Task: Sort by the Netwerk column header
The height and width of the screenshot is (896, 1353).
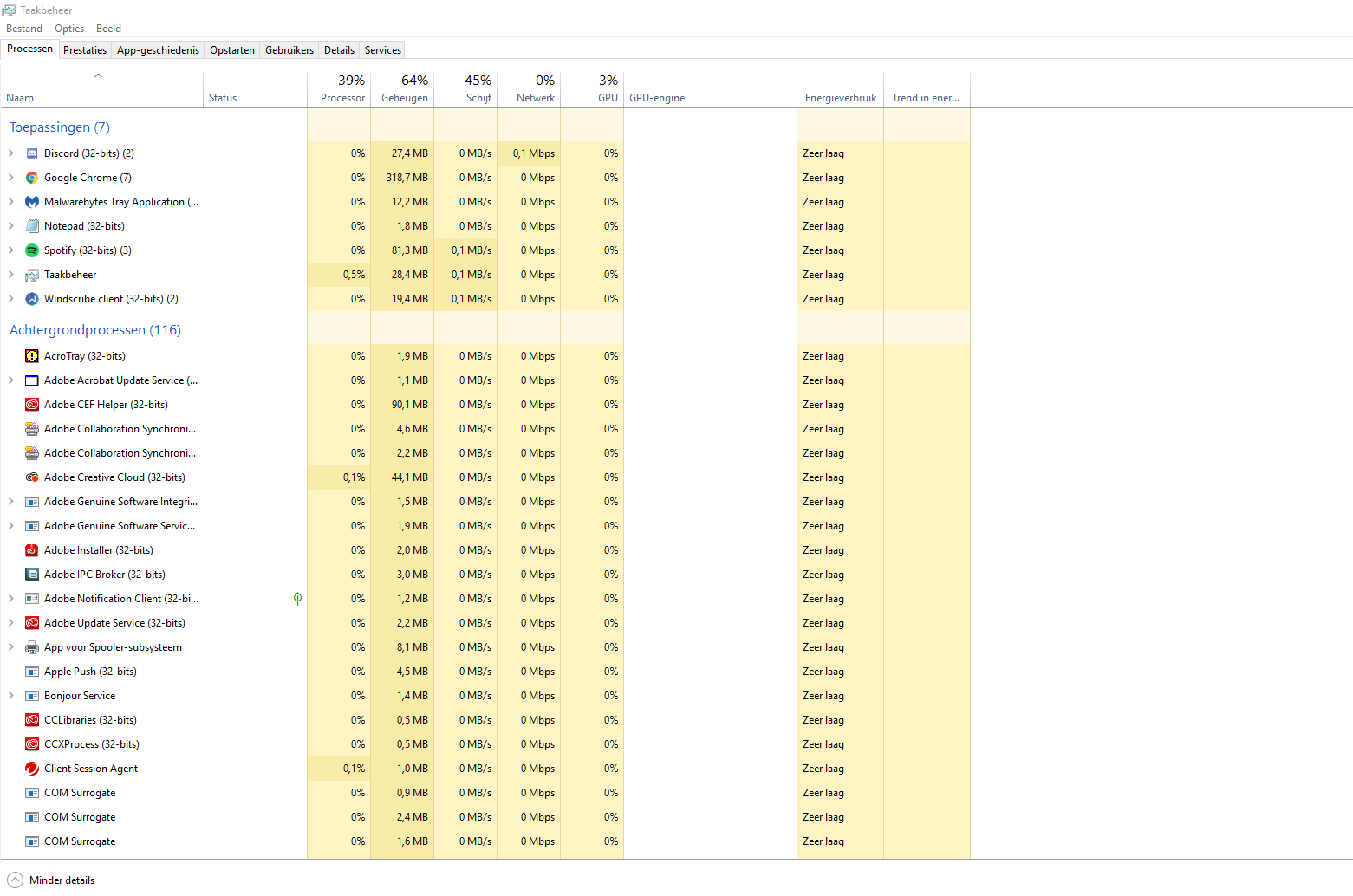Action: point(529,89)
